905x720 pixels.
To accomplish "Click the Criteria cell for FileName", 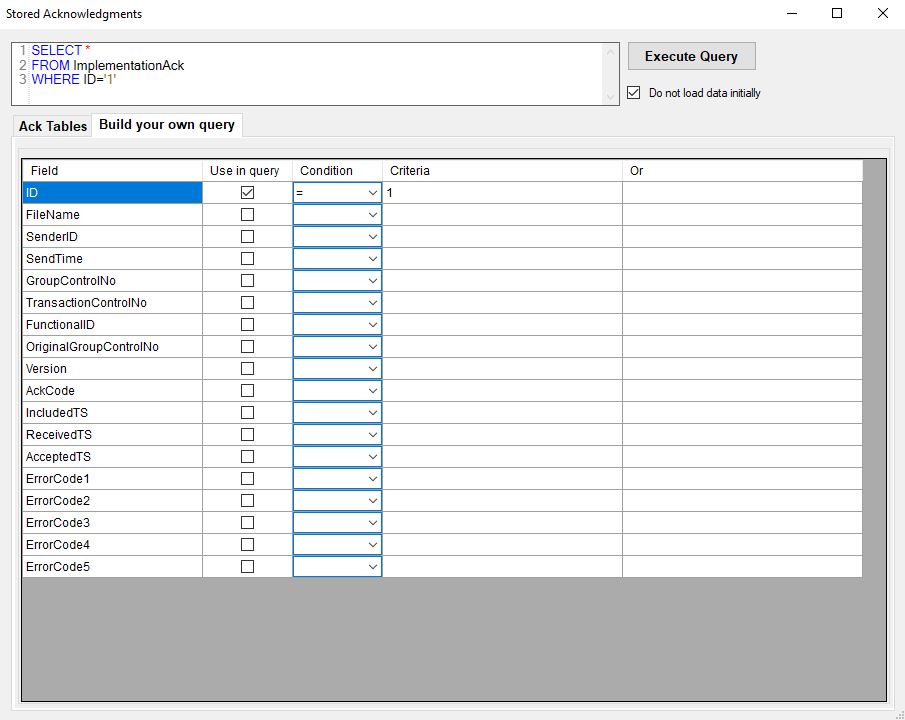I will tap(502, 214).
